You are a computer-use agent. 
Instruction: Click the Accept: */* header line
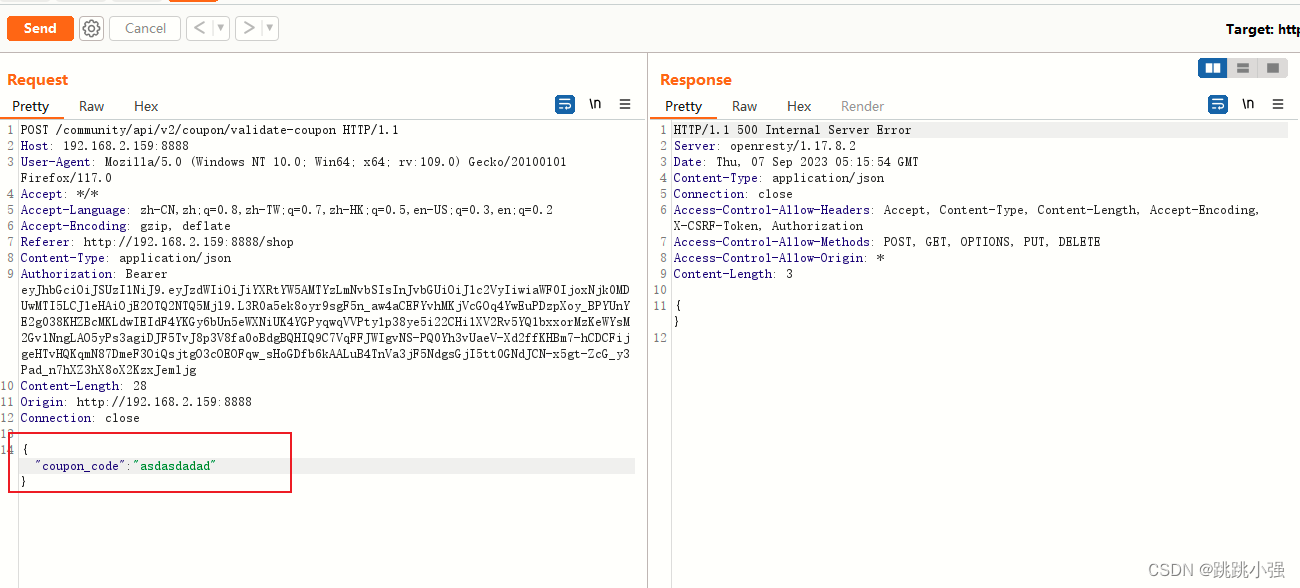click(x=59, y=194)
